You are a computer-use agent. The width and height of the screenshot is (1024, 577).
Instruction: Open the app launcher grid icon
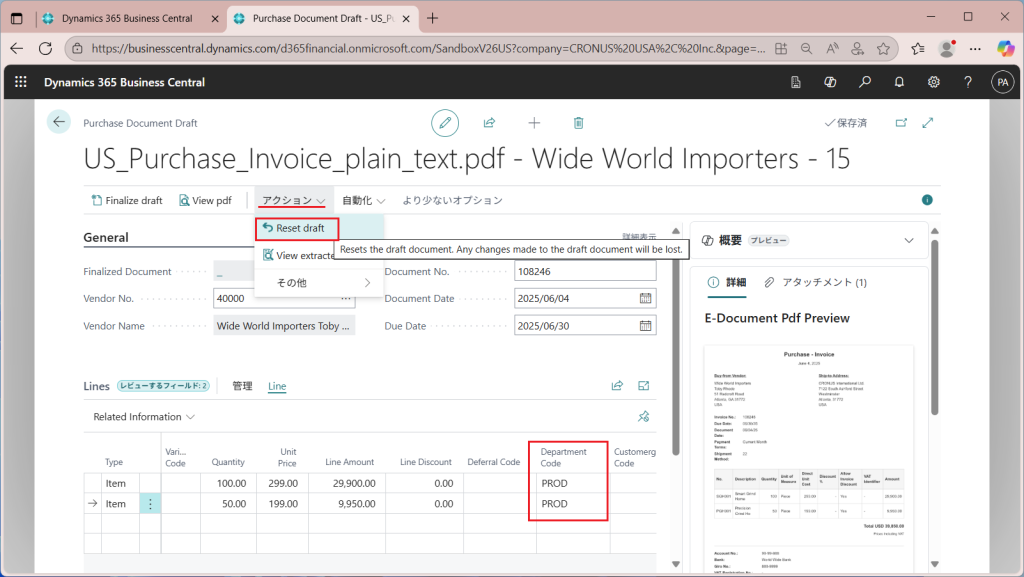point(21,82)
